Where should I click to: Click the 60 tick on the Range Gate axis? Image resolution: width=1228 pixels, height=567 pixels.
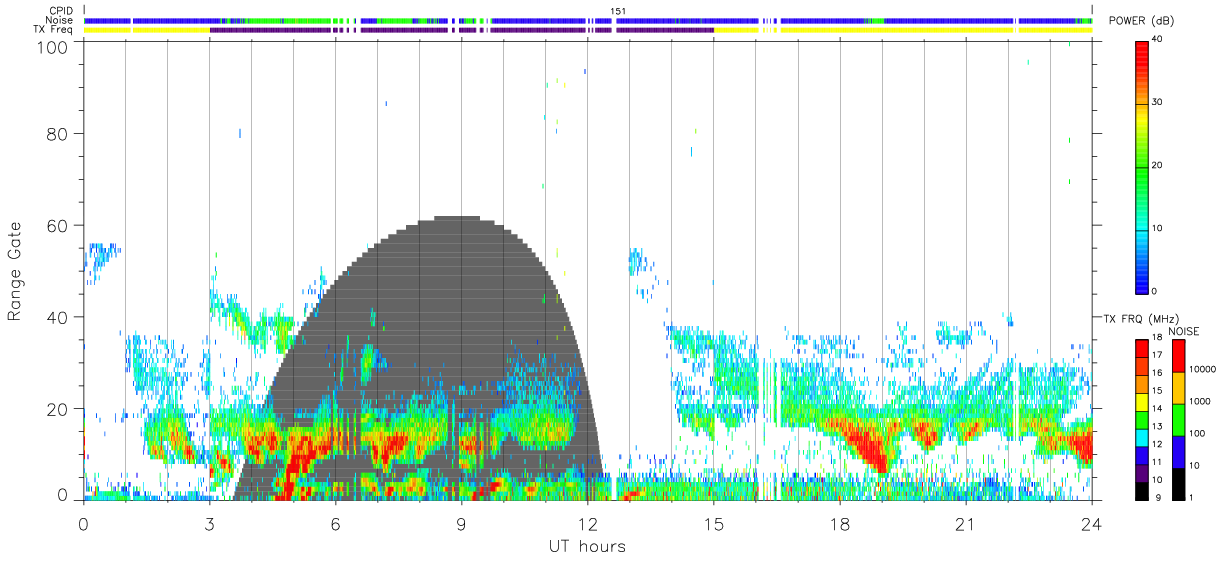57,225
